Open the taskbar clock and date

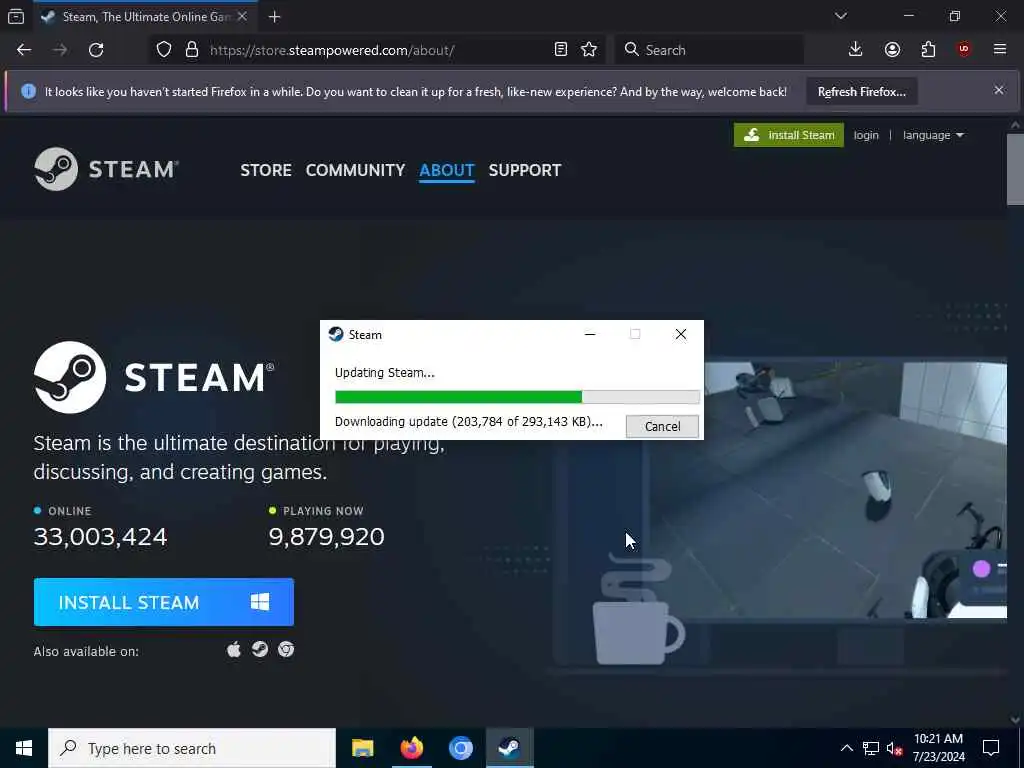coord(938,748)
